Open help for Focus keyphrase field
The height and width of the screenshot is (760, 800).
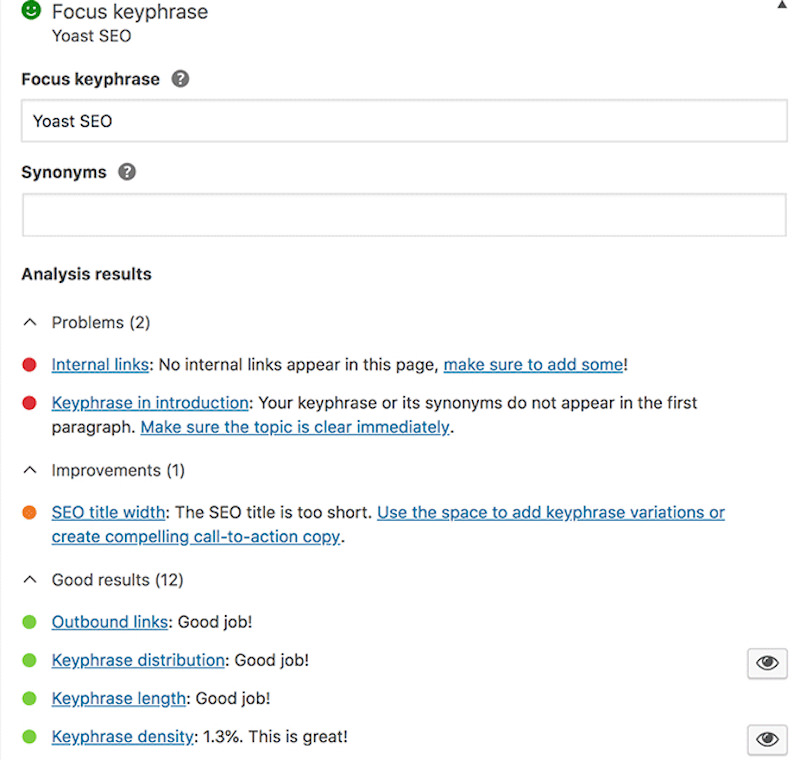(x=180, y=79)
